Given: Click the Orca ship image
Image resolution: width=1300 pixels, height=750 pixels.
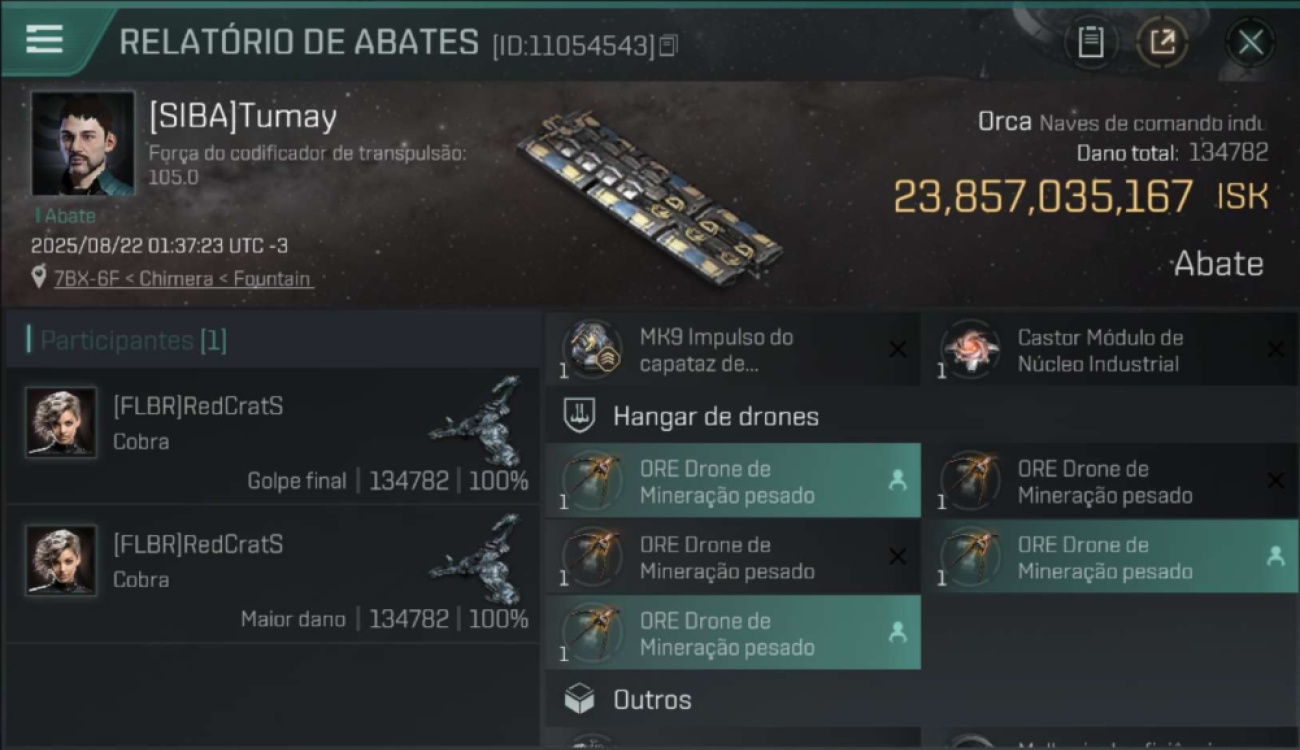Looking at the screenshot, I should tap(651, 199).
